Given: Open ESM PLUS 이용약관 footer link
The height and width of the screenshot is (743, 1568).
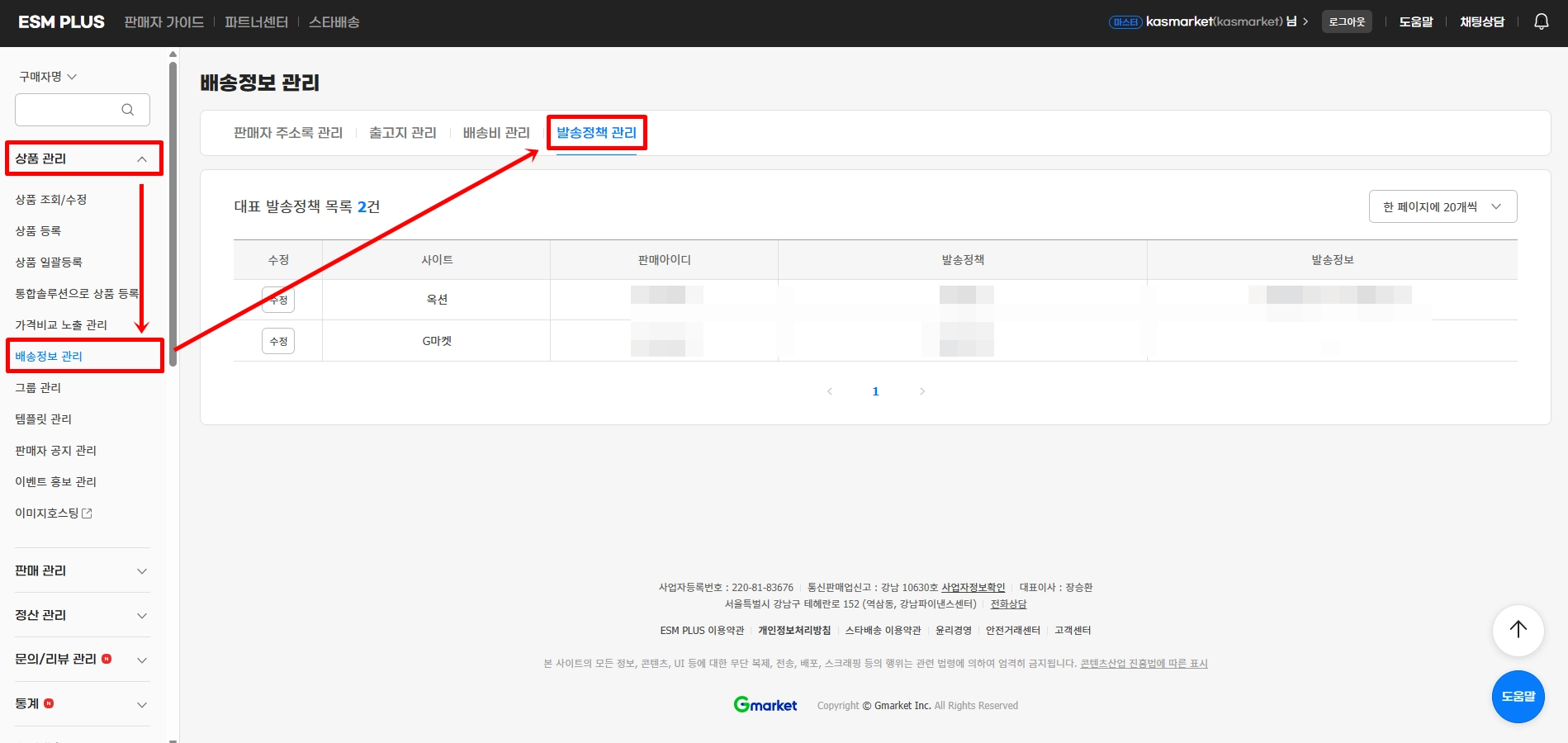Looking at the screenshot, I should 702,631.
